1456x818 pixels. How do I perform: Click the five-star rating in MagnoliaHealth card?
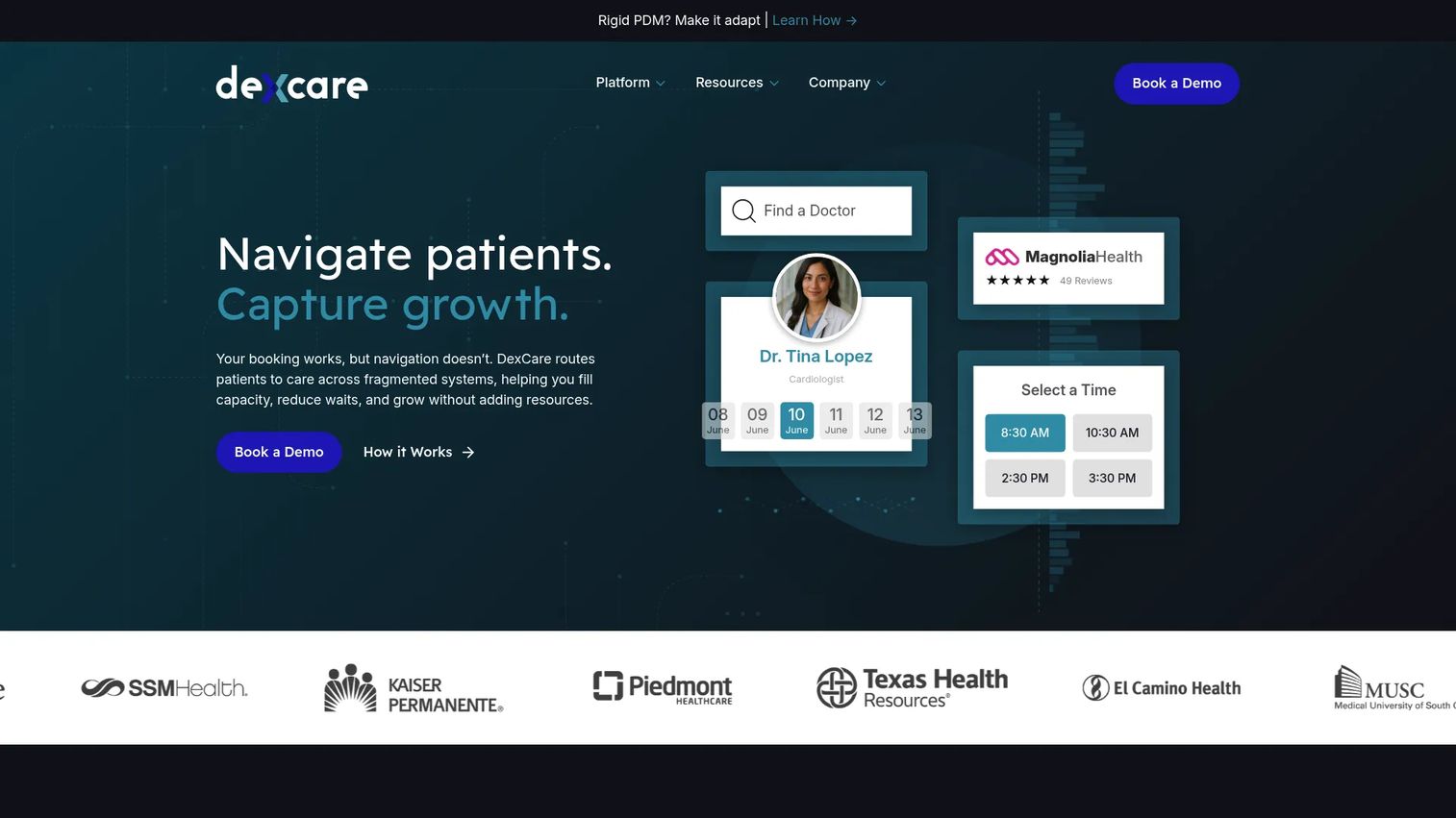1017,281
